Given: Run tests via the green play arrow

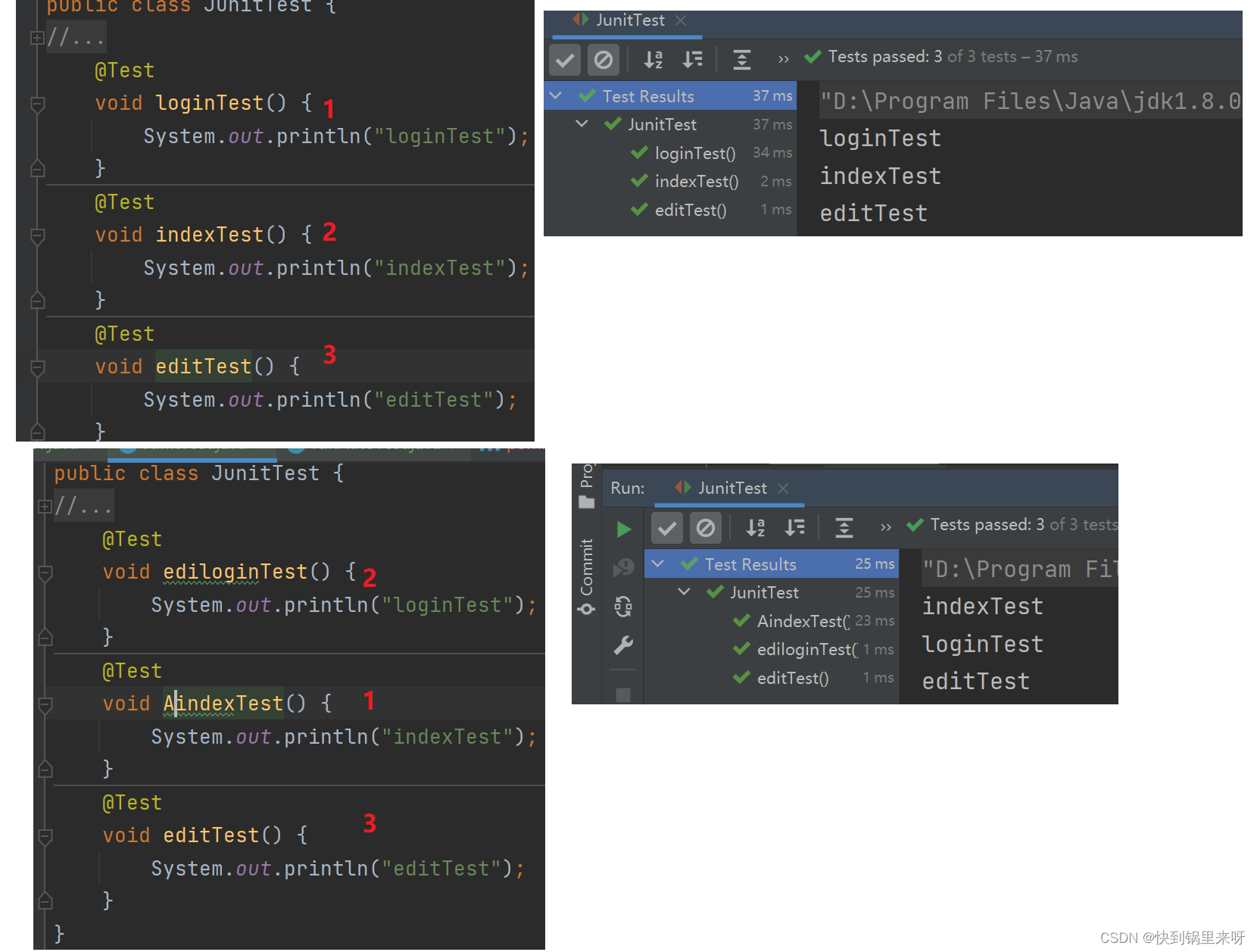Looking at the screenshot, I should tap(622, 529).
